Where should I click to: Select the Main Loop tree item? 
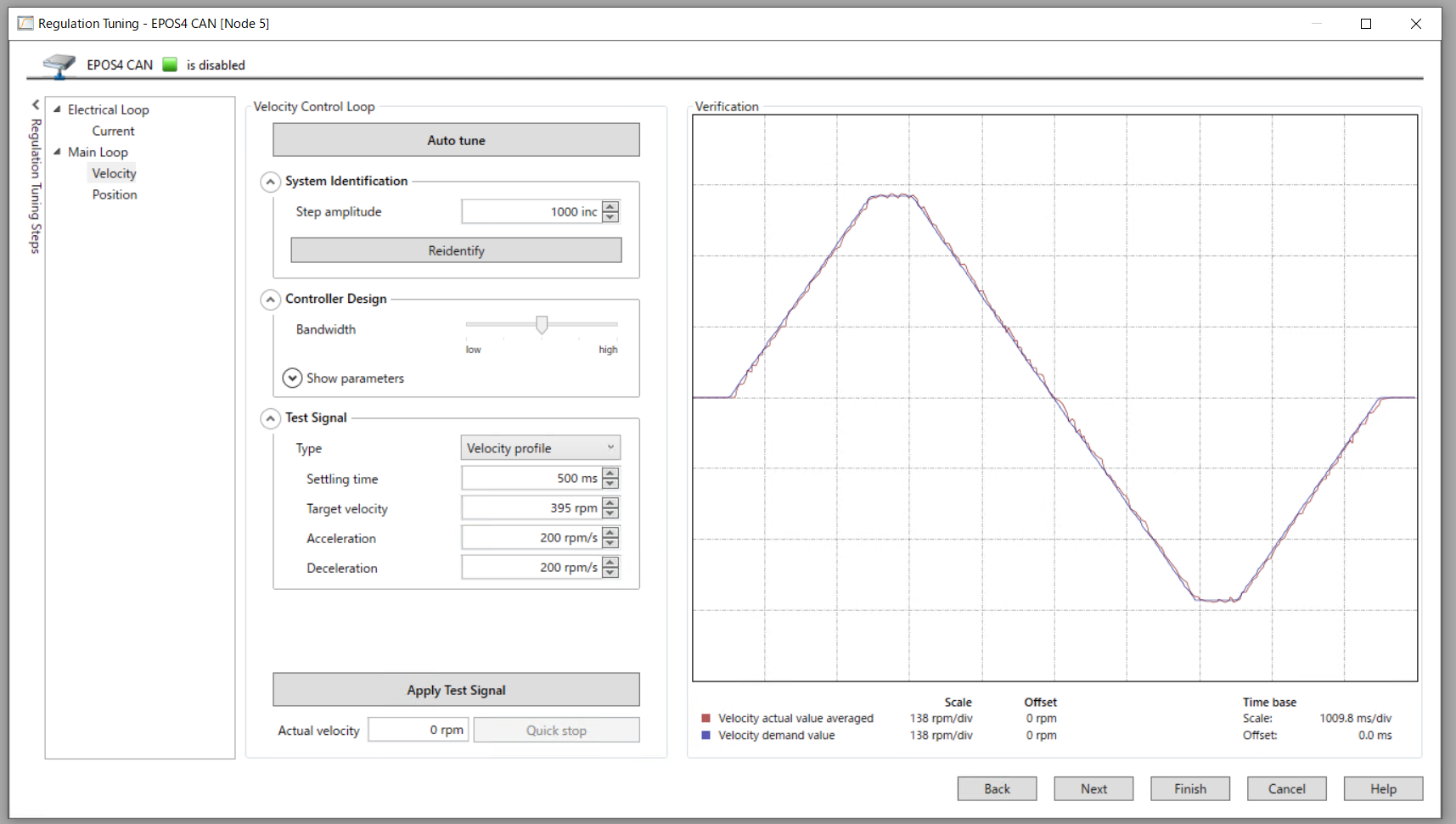tap(98, 152)
